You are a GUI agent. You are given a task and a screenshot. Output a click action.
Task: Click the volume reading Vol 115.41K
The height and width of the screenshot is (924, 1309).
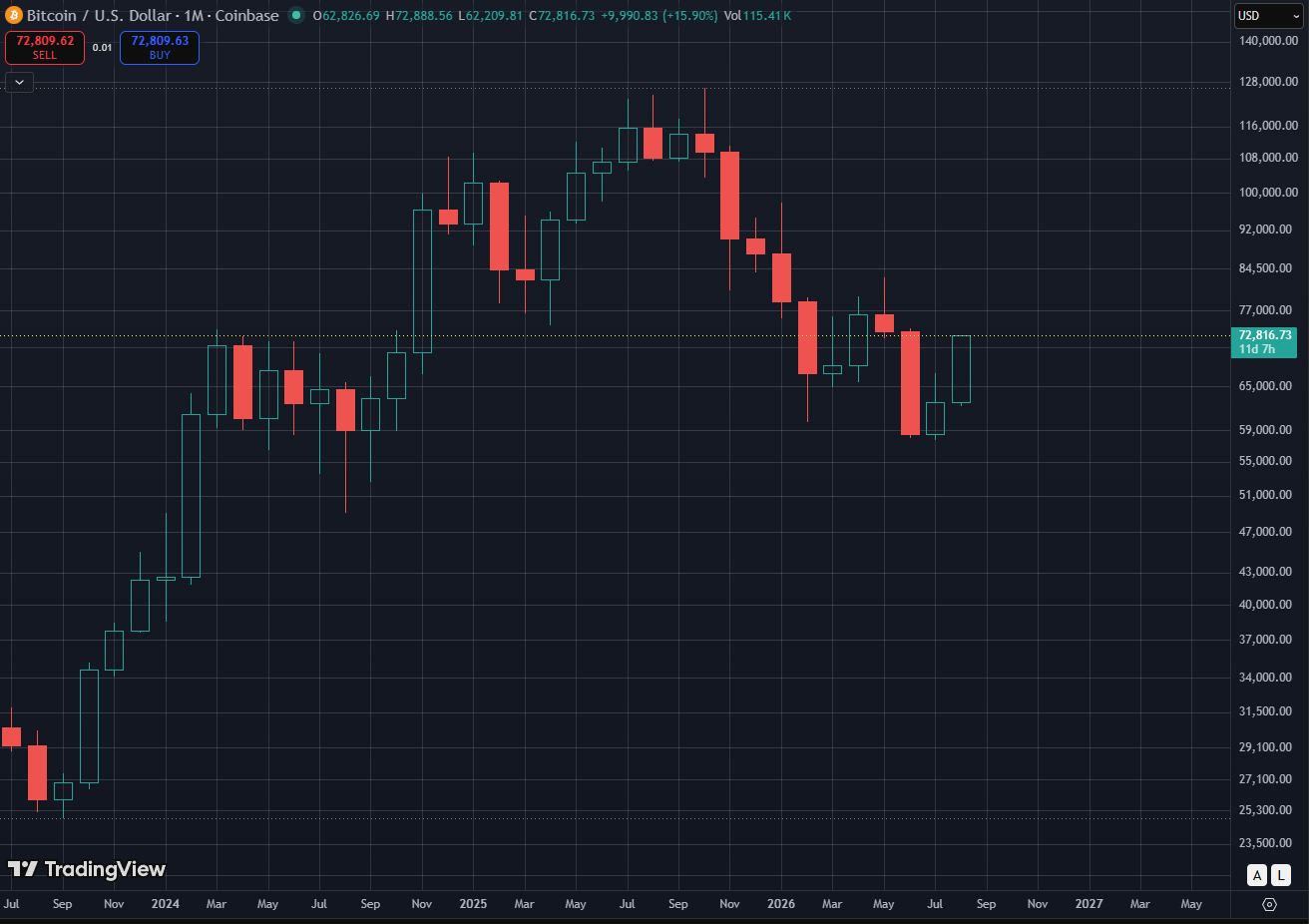click(x=758, y=16)
